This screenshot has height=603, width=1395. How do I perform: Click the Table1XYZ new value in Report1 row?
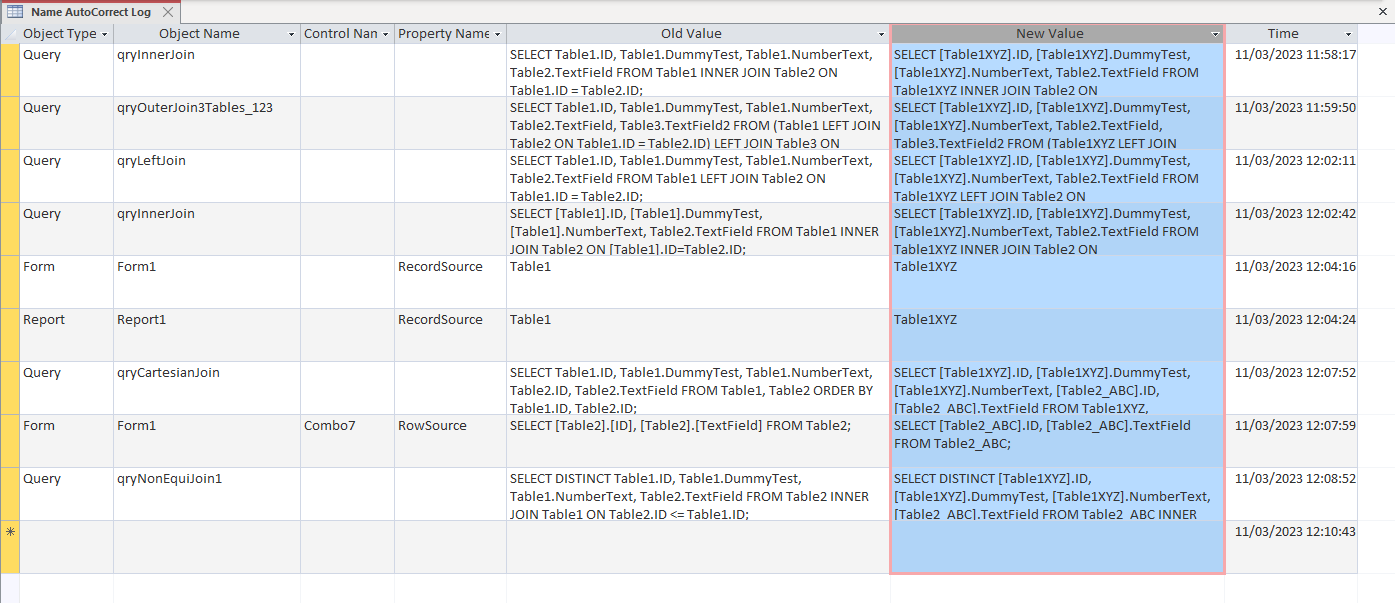coord(1057,335)
